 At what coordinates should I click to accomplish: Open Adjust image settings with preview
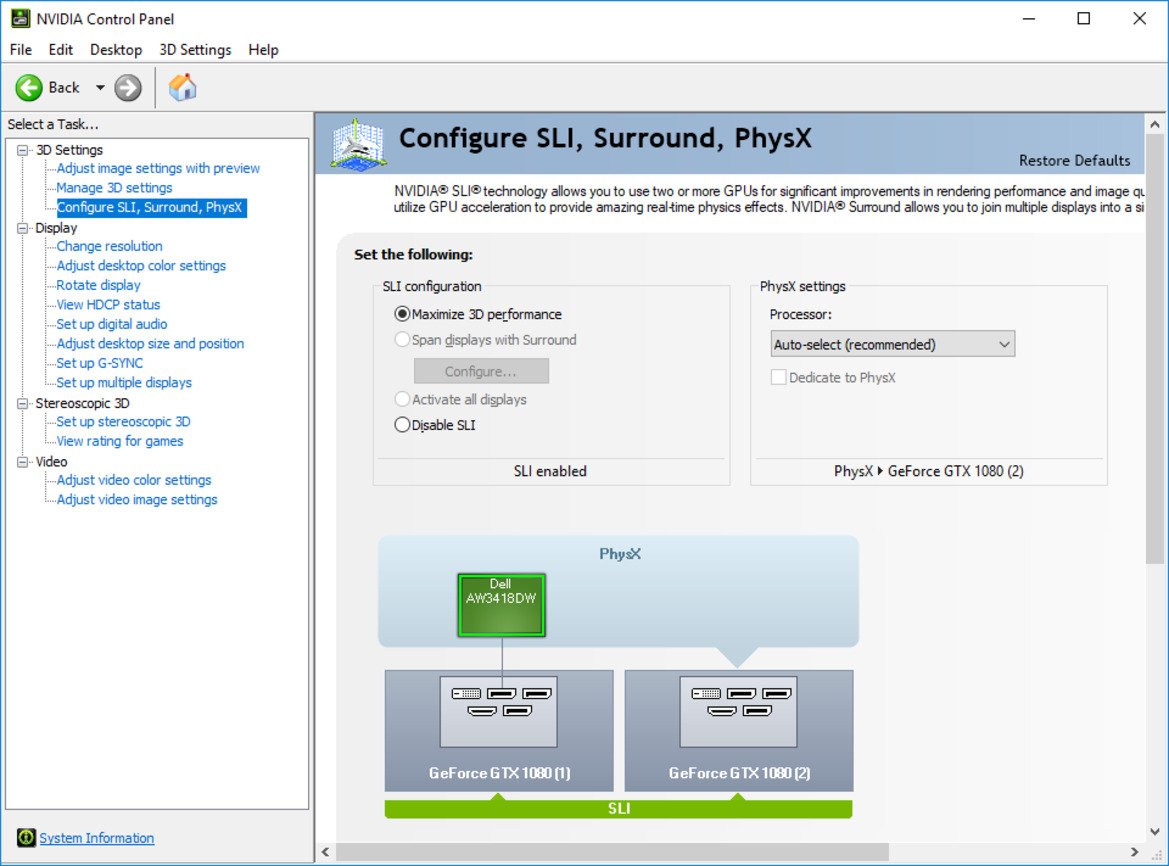click(x=158, y=168)
